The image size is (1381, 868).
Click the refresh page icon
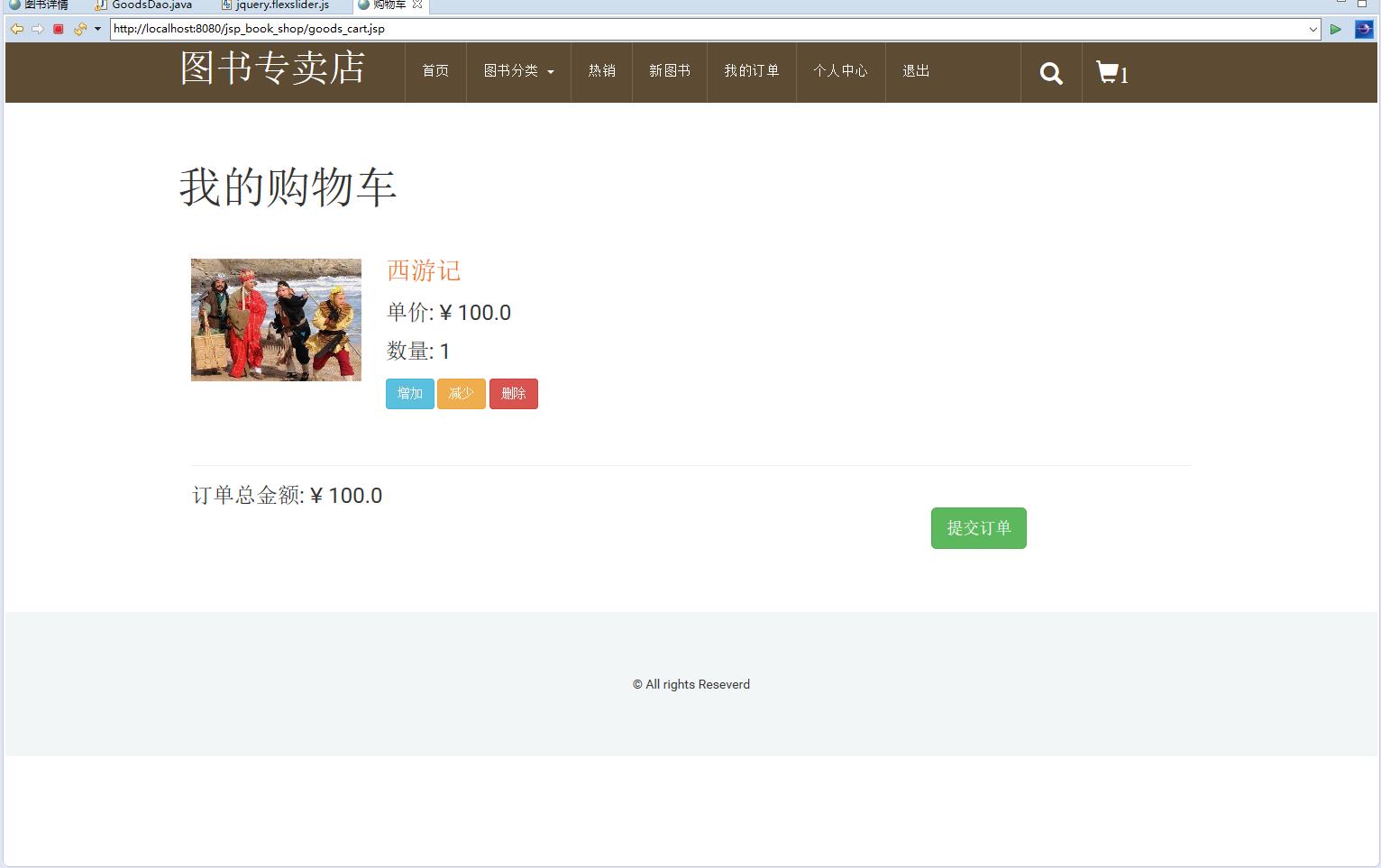coord(80,29)
